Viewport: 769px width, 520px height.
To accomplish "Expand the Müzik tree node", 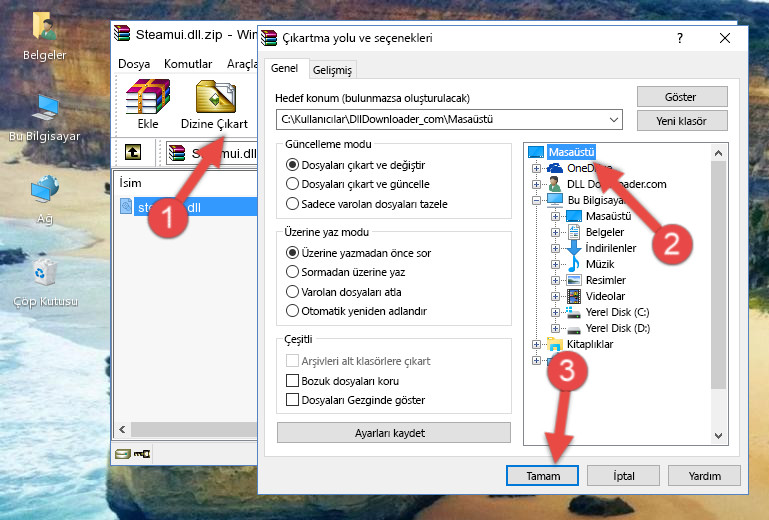I will point(555,264).
